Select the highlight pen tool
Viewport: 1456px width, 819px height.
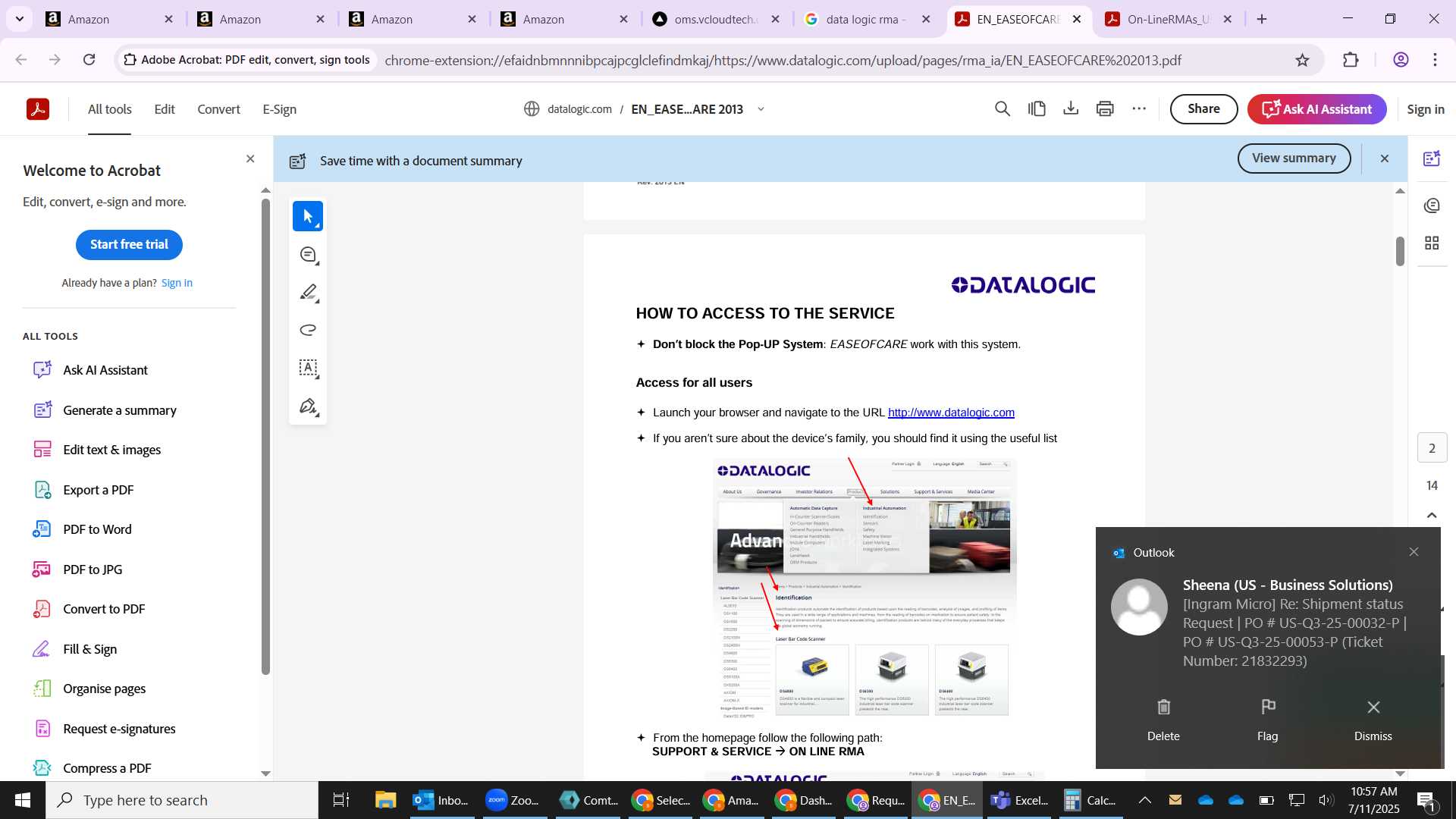coord(308,293)
